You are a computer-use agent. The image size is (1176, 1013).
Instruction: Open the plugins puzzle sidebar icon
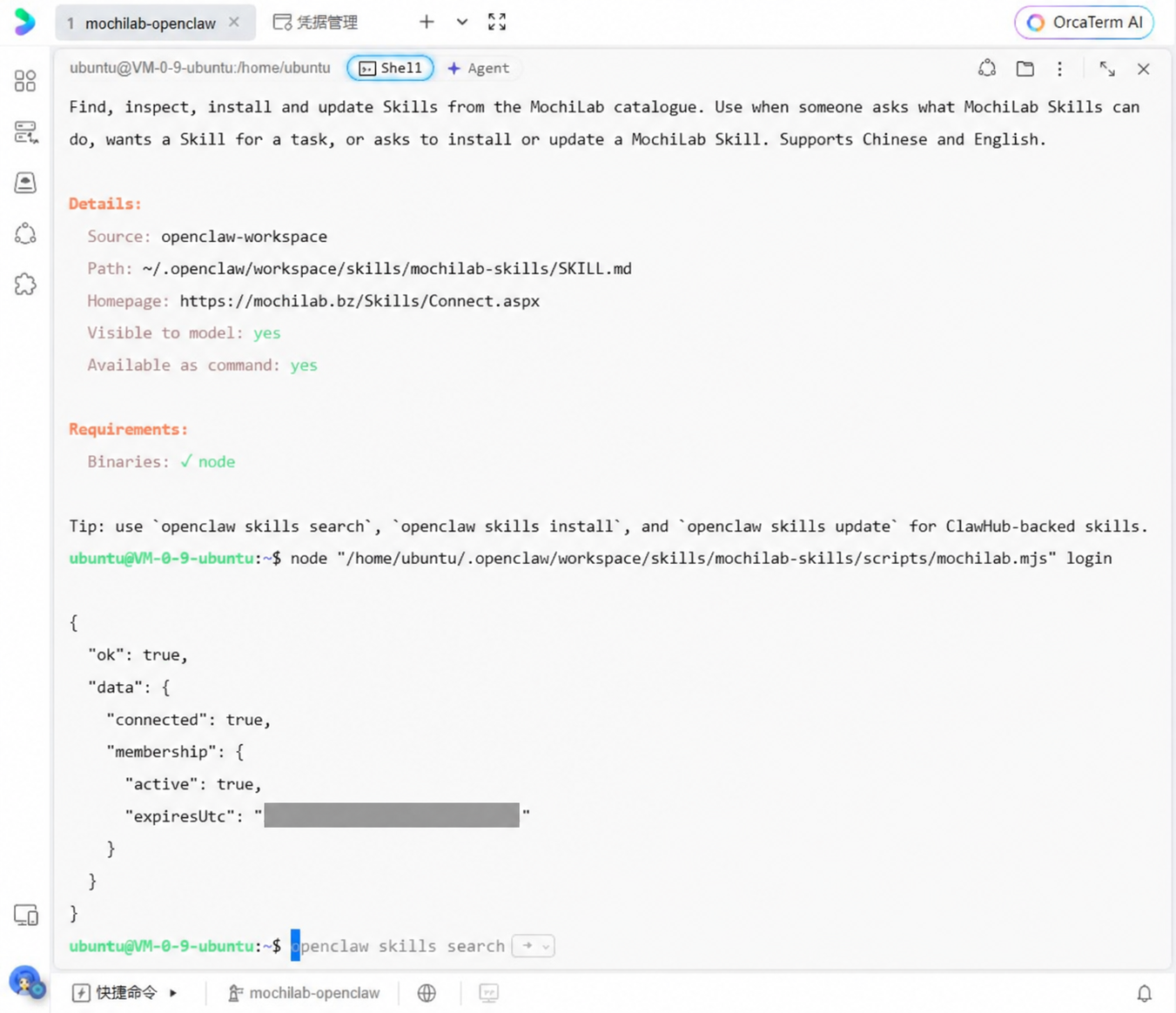coord(25,285)
